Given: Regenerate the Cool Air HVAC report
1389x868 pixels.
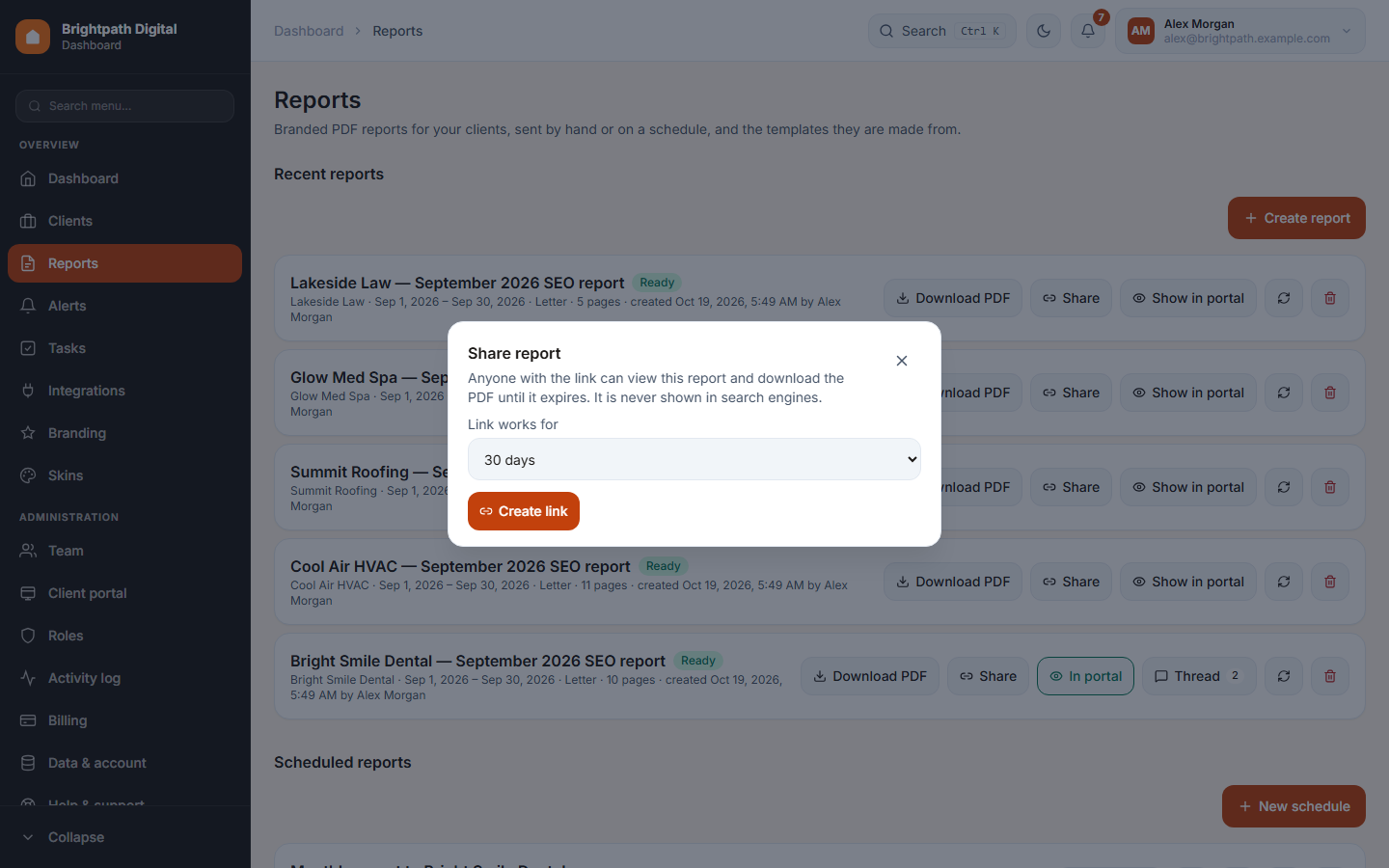Looking at the screenshot, I should point(1284,582).
